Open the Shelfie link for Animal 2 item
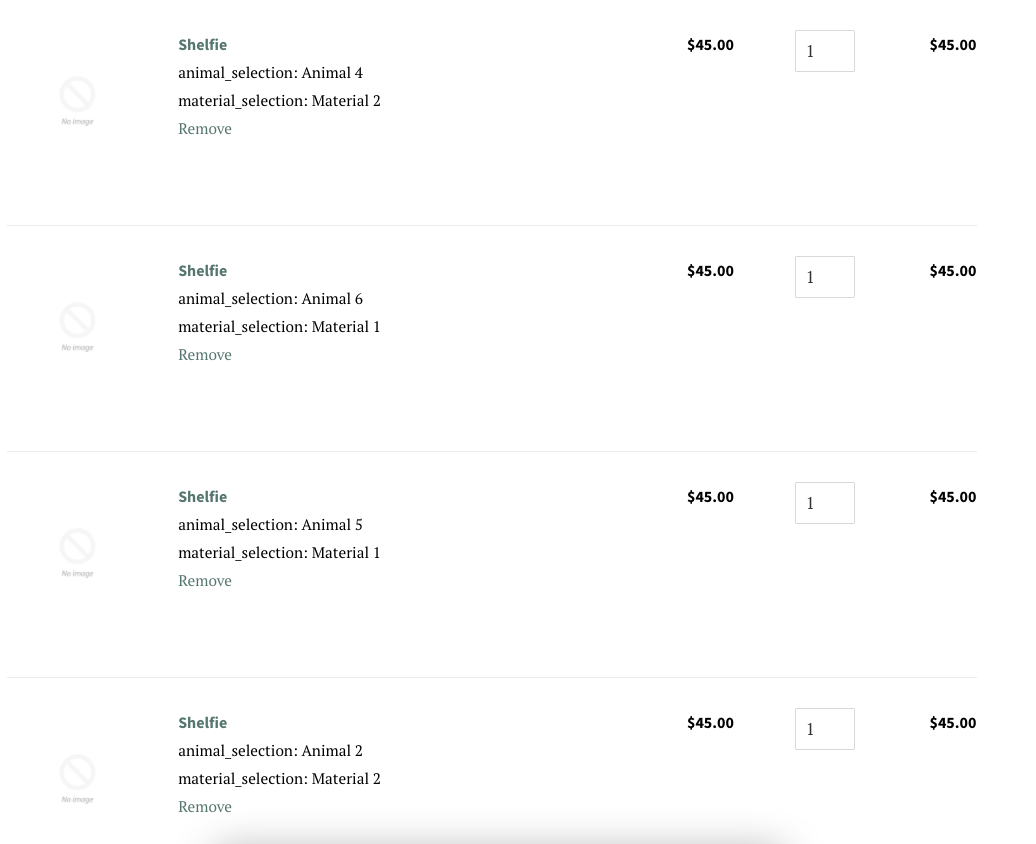1036x844 pixels. point(202,723)
